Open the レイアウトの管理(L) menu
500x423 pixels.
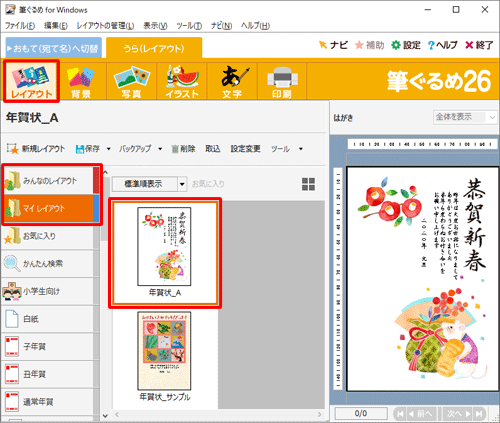coord(105,26)
